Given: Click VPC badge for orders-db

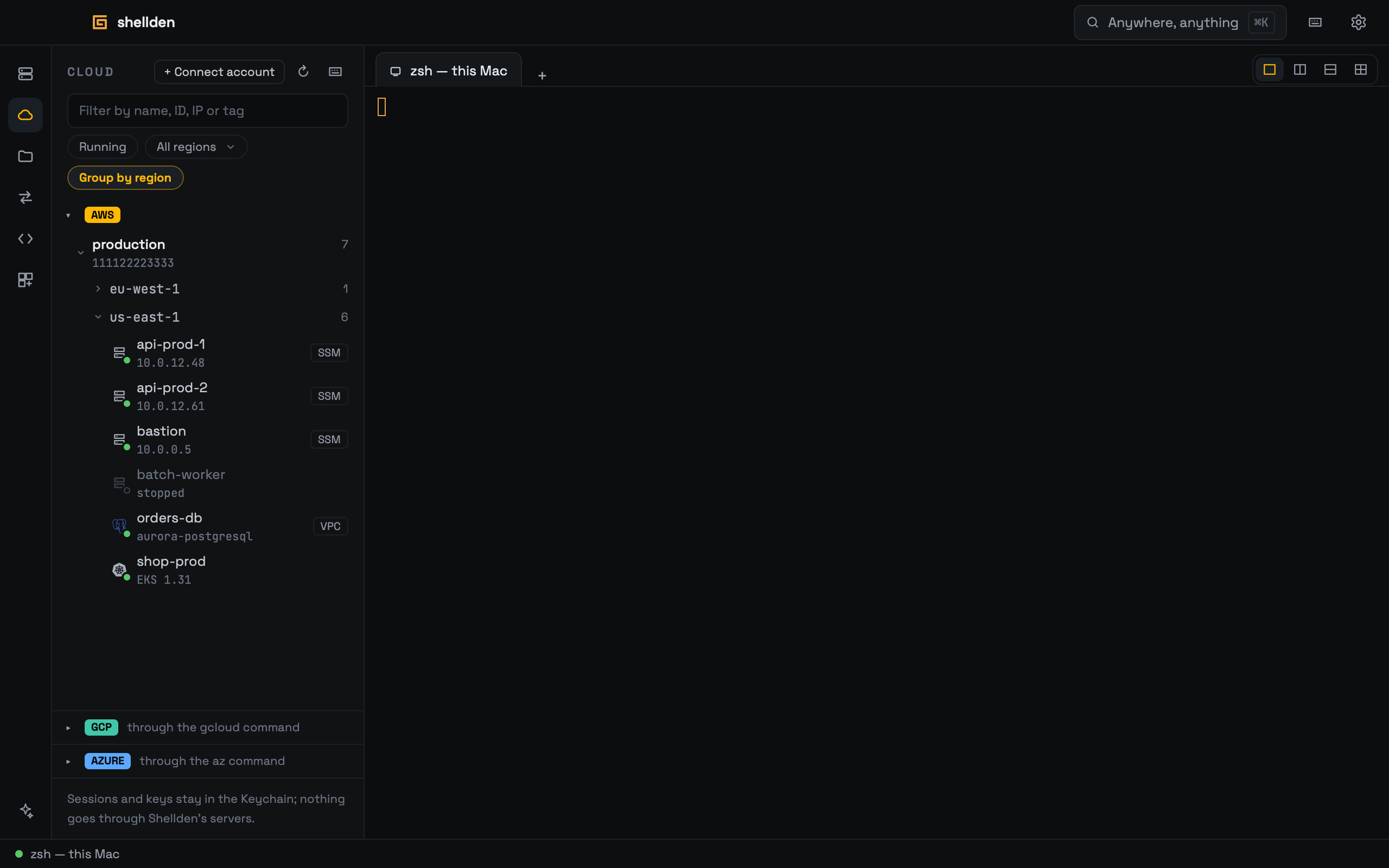Looking at the screenshot, I should pyautogui.click(x=330, y=526).
